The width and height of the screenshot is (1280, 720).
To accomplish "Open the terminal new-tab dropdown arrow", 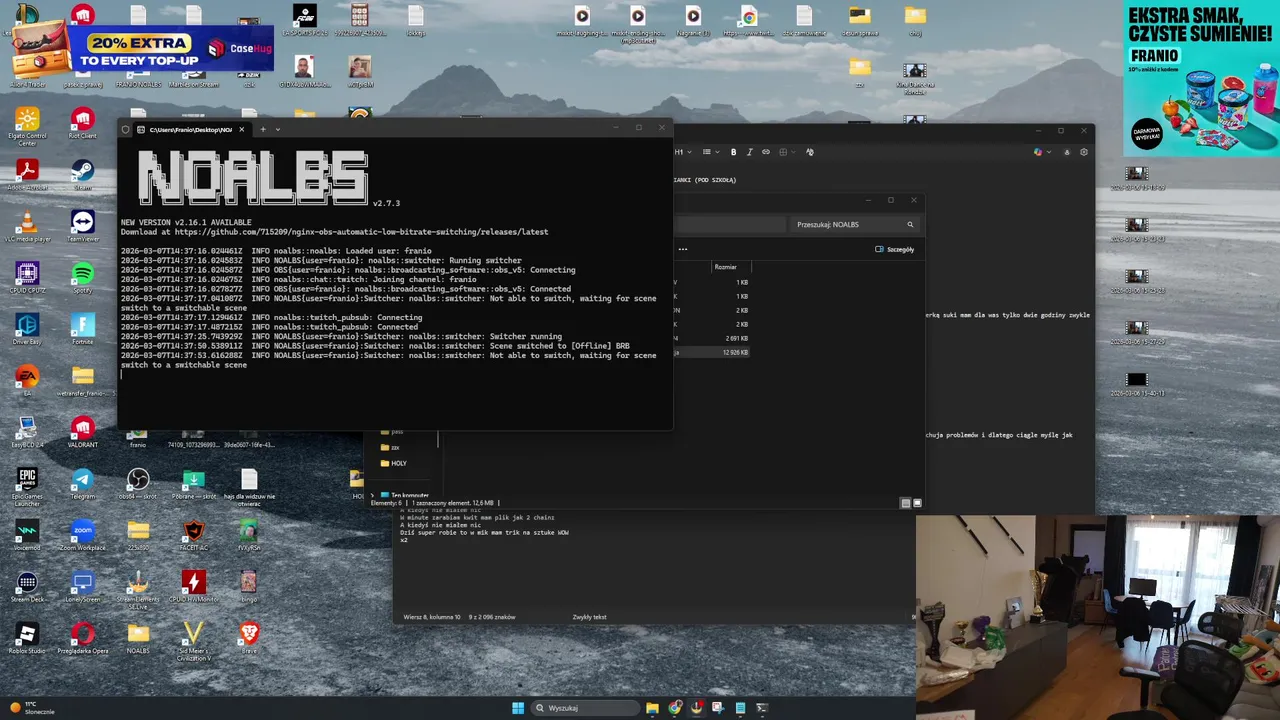I will pyautogui.click(x=278, y=129).
